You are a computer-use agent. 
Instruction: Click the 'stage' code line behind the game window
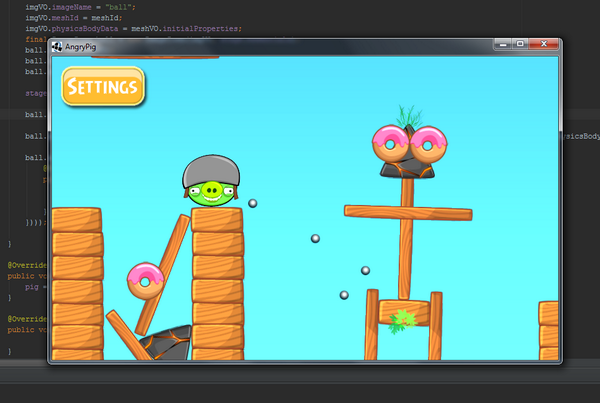click(36, 93)
